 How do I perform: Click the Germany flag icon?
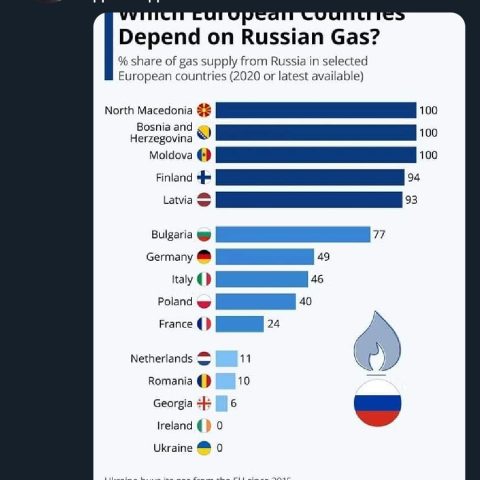click(204, 257)
